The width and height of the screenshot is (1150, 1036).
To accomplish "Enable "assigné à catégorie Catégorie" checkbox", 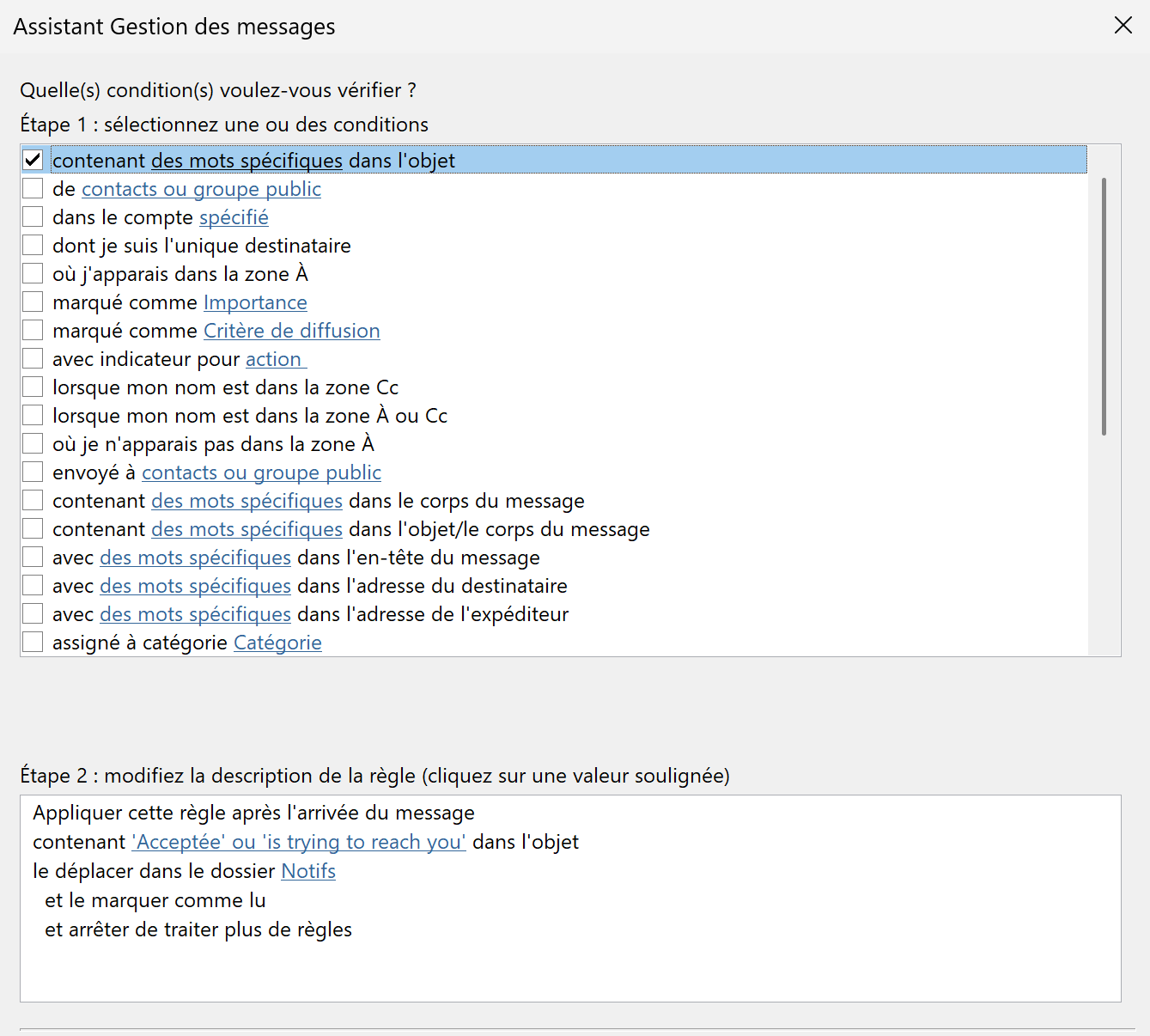I will point(33,642).
